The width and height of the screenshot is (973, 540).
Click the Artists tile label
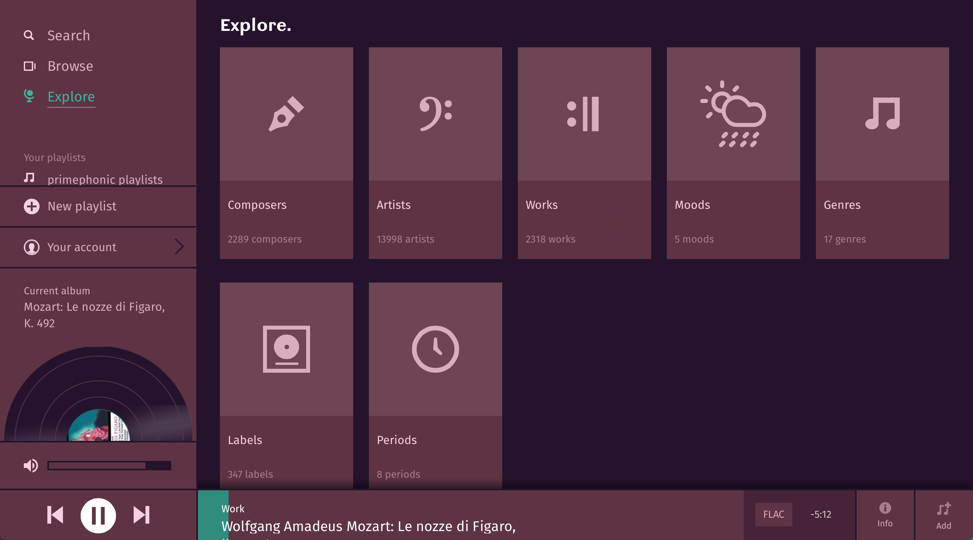[x=393, y=205]
